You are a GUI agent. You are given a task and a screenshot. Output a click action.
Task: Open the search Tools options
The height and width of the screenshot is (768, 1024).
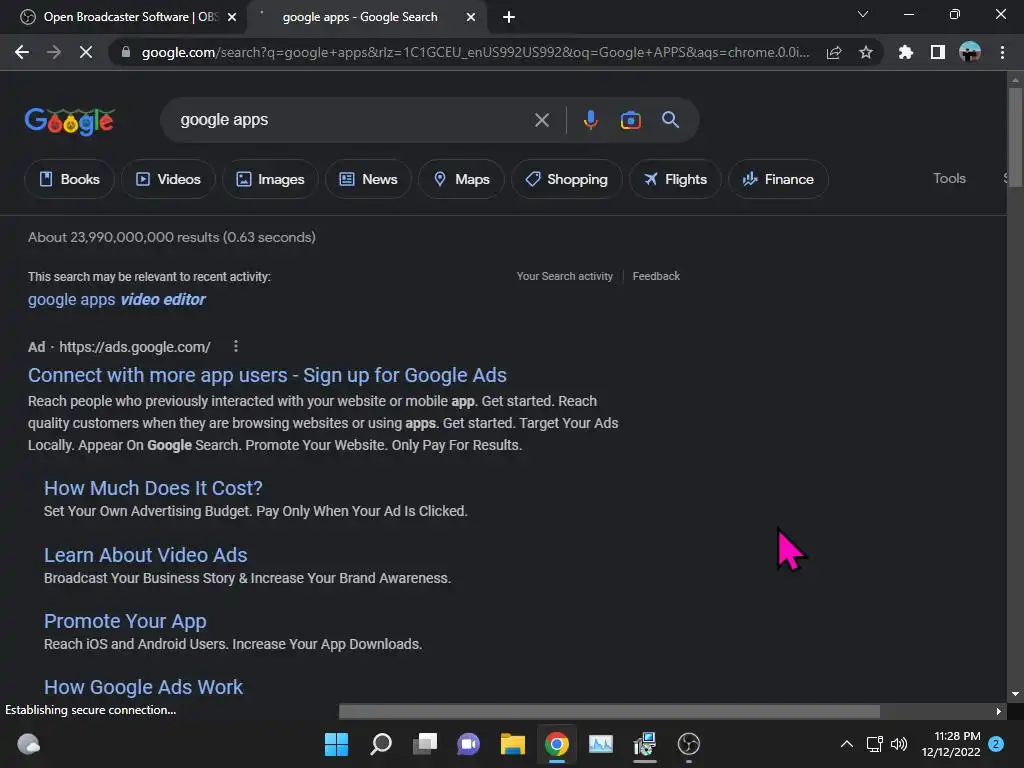point(949,178)
